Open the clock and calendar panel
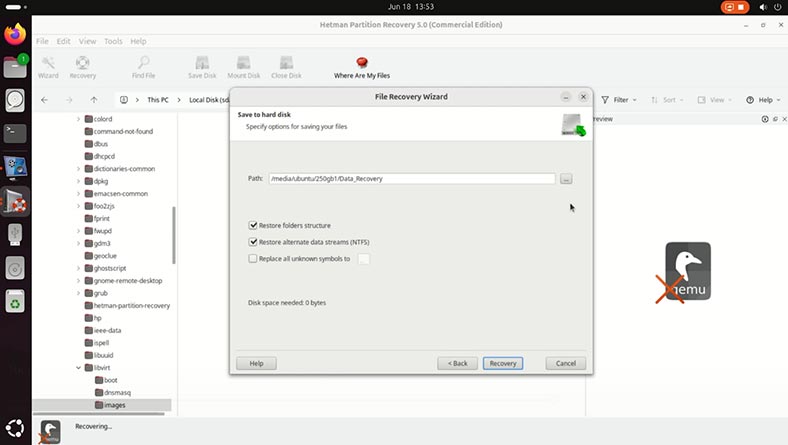The image size is (788, 445). click(411, 7)
